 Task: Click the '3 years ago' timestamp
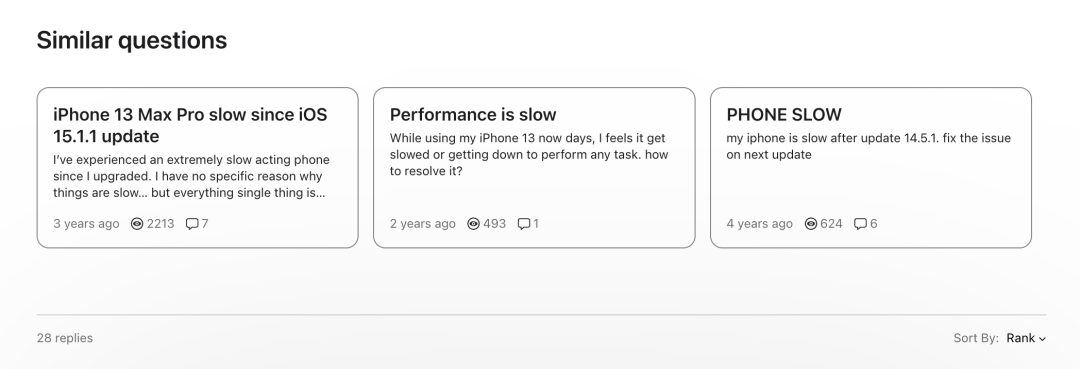click(86, 224)
